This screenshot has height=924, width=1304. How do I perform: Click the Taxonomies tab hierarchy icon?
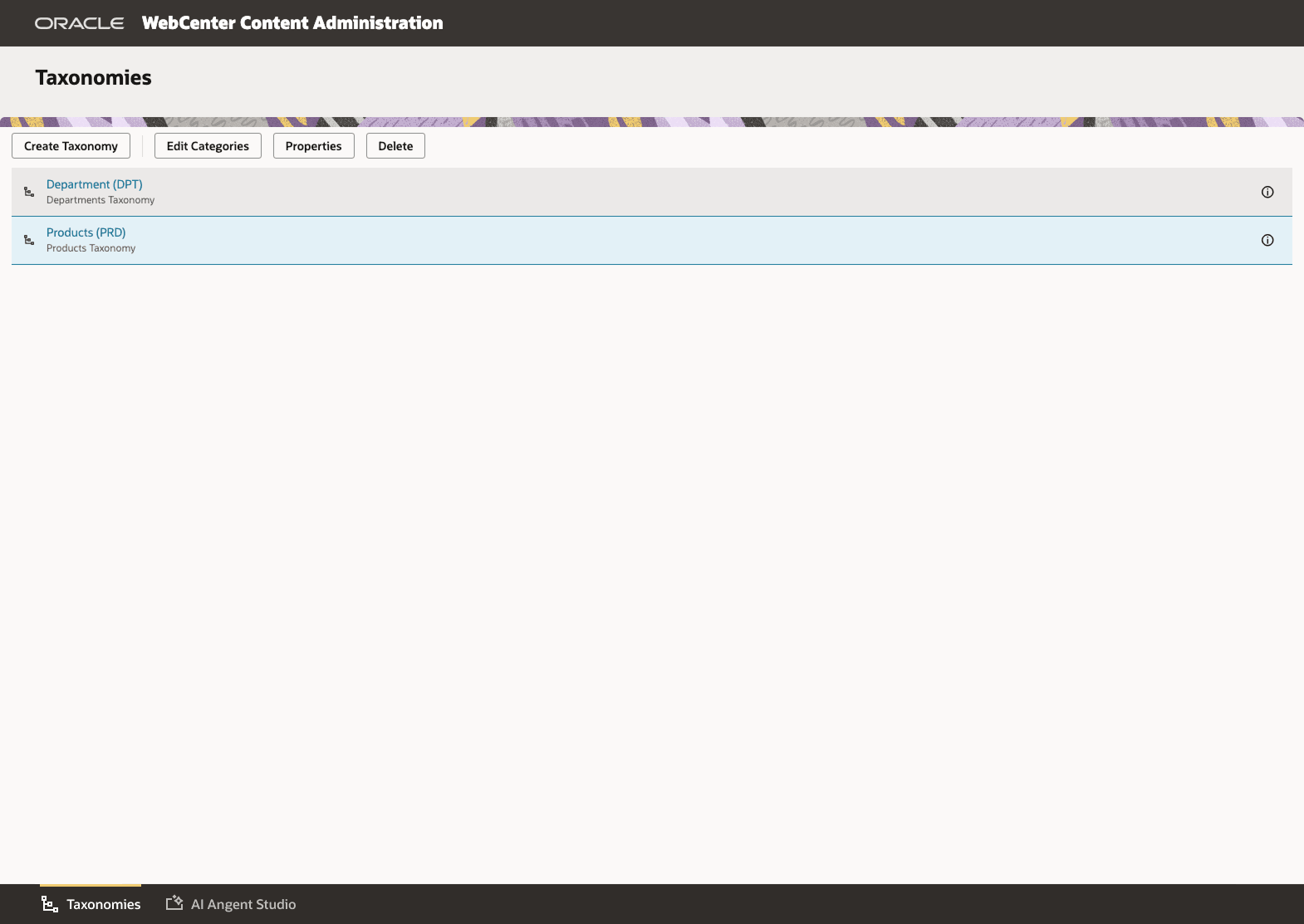click(50, 904)
